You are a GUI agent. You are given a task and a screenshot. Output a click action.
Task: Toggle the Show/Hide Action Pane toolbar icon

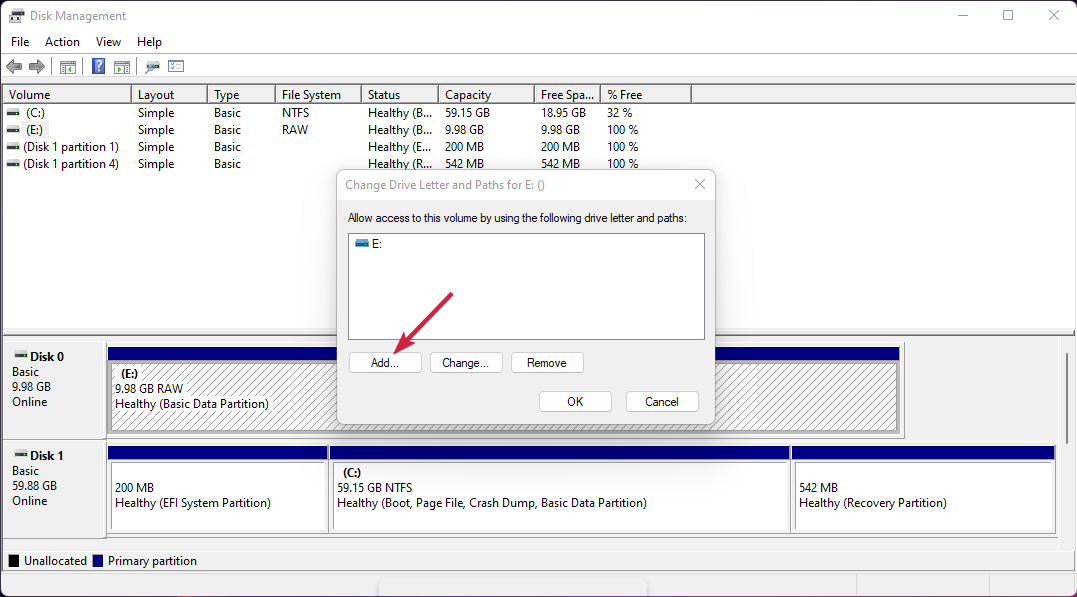click(122, 67)
